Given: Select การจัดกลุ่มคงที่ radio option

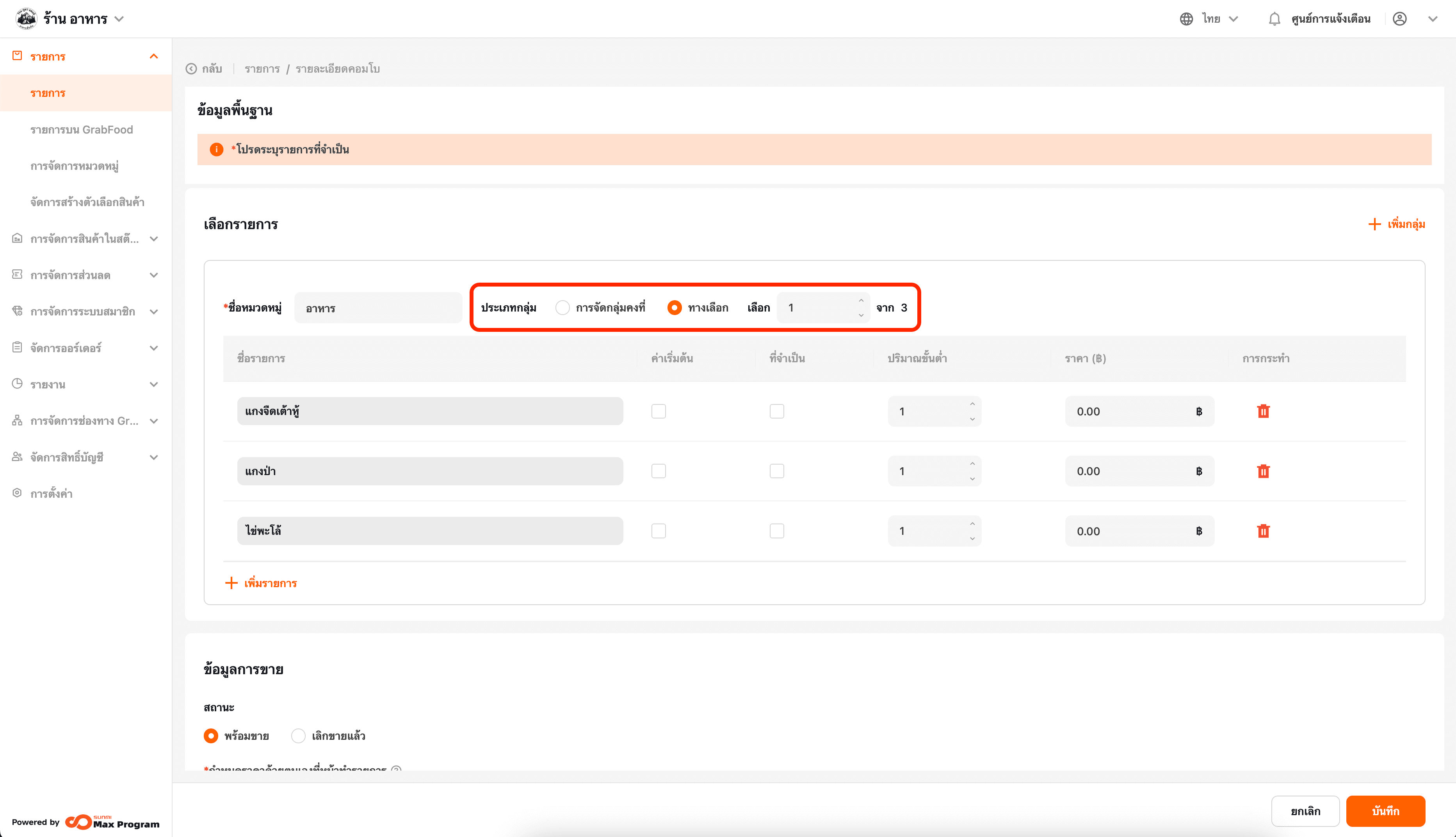Looking at the screenshot, I should pyautogui.click(x=562, y=308).
